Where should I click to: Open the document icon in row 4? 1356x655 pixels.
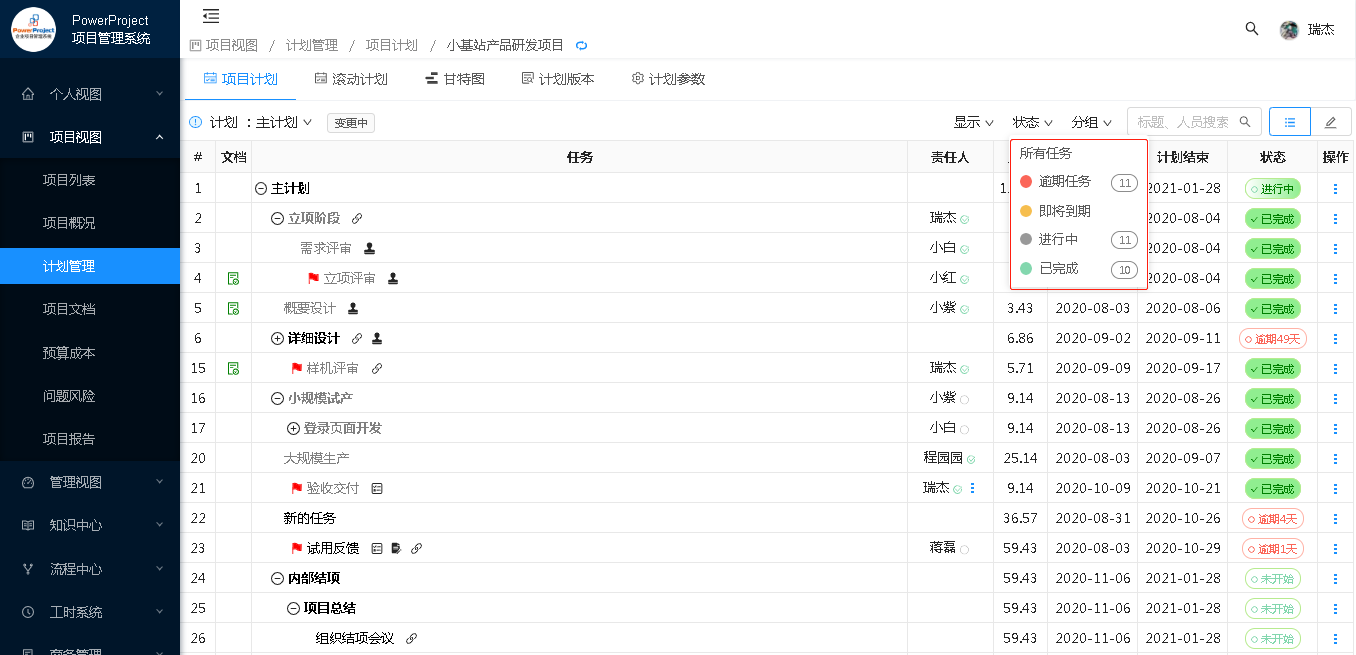pos(233,278)
